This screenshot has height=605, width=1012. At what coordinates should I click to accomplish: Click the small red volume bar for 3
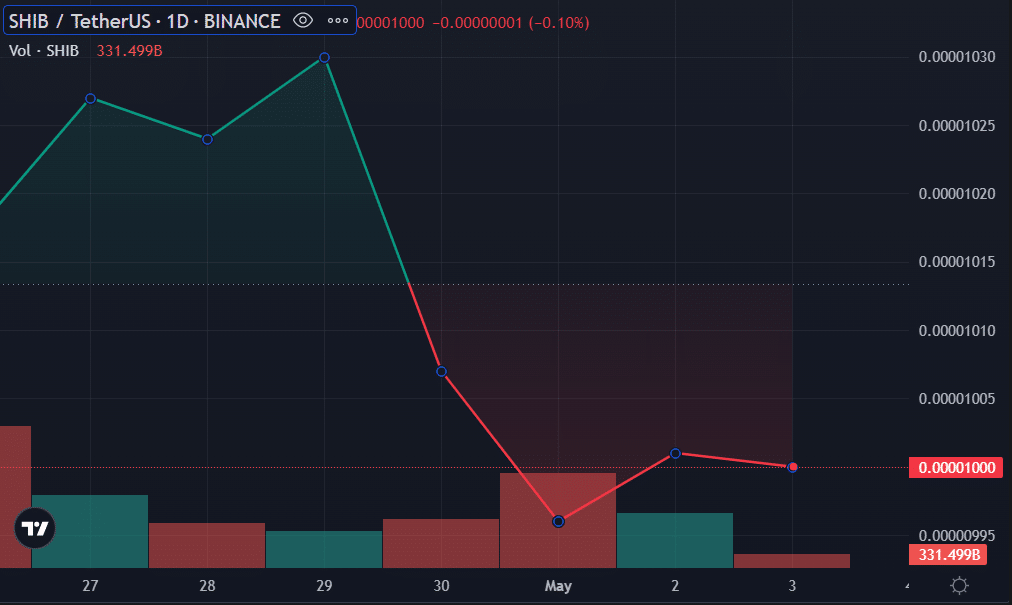point(792,561)
